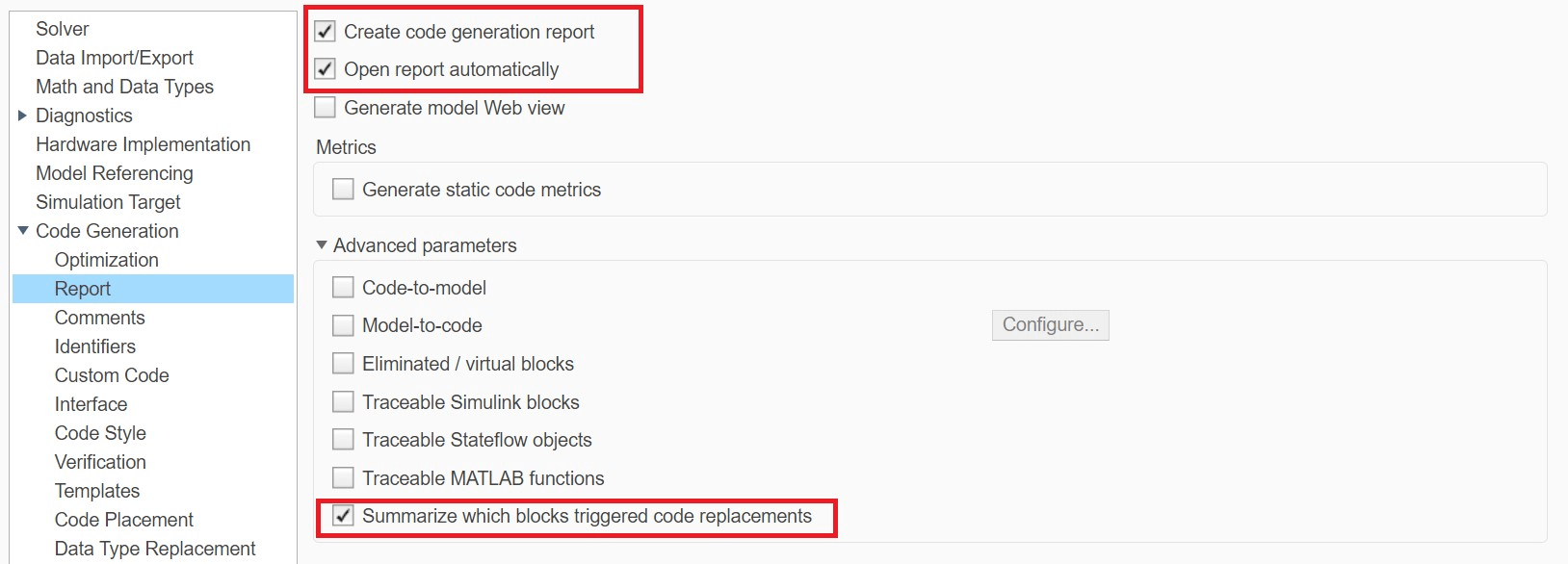The width and height of the screenshot is (1568, 564).
Task: Collapse the Advanced parameters section
Action: pyautogui.click(x=322, y=245)
